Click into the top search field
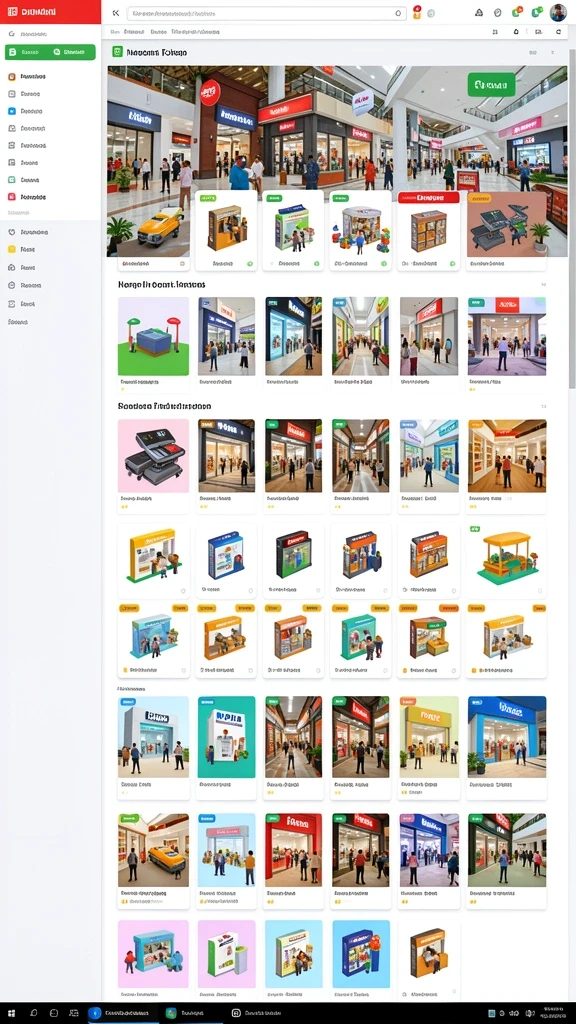 (x=266, y=13)
